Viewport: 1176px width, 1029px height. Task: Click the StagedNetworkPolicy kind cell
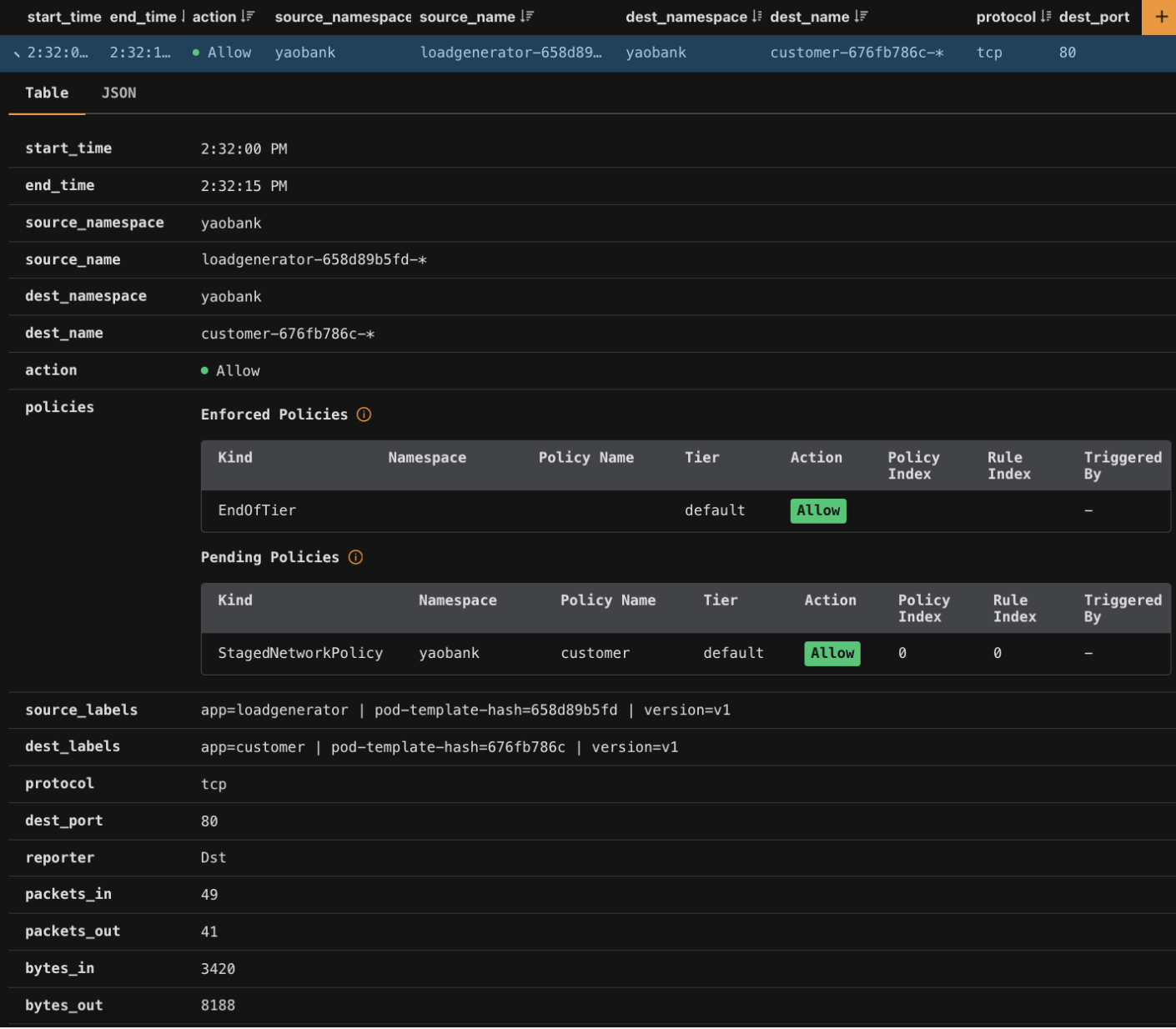pos(300,653)
